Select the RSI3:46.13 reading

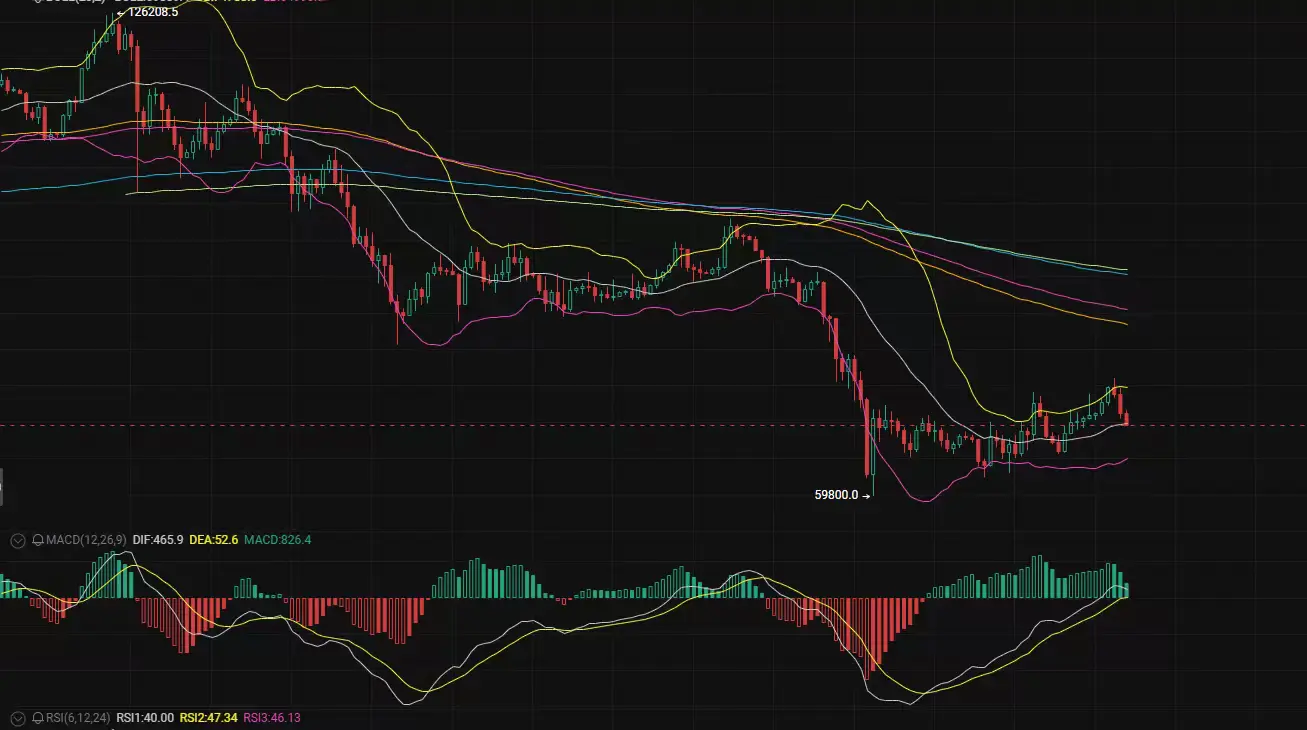[x=273, y=718]
